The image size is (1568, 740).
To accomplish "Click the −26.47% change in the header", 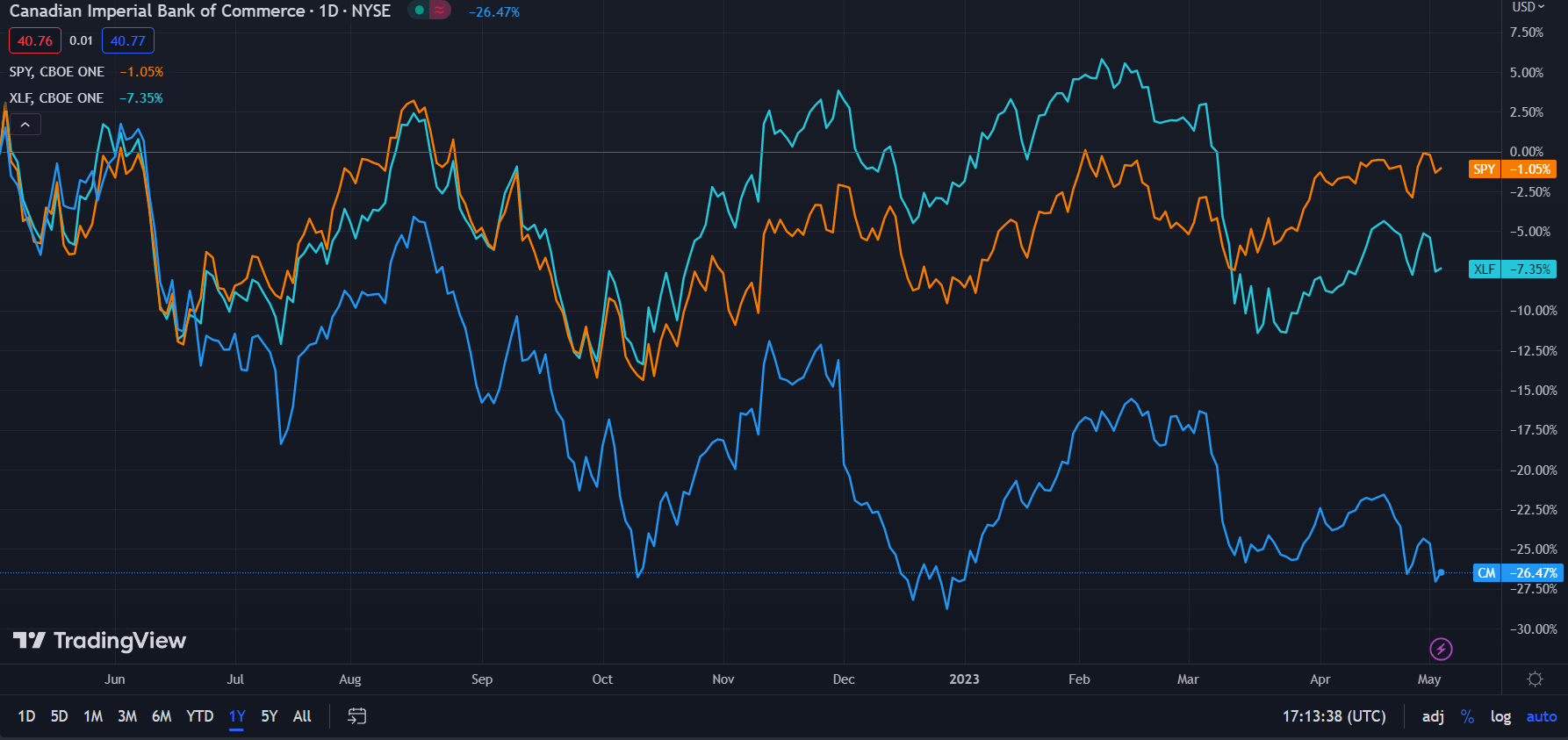I will (494, 12).
